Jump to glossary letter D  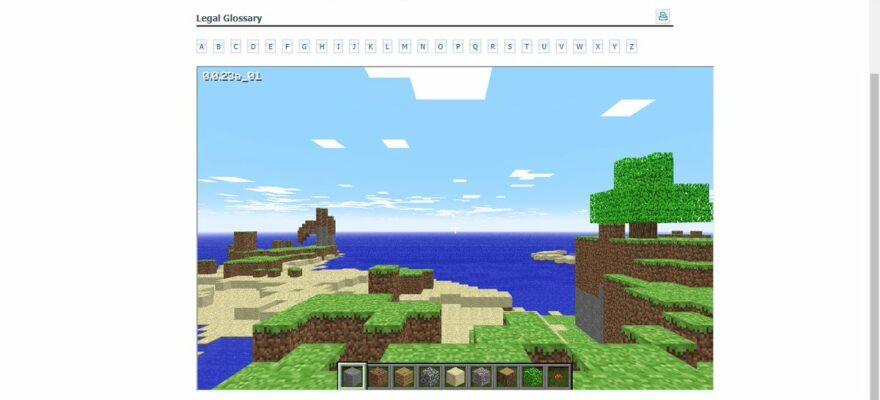click(253, 47)
